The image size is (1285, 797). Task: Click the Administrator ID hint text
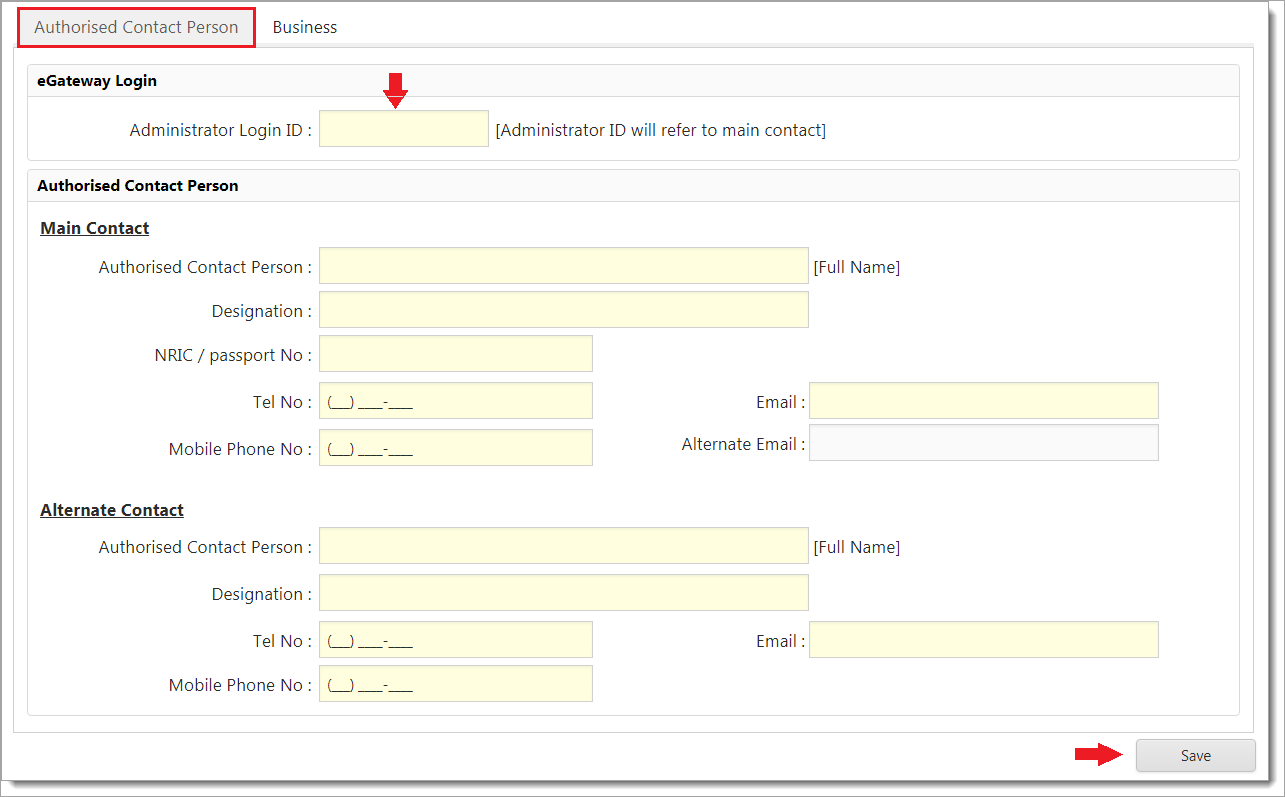pyautogui.click(x=660, y=130)
